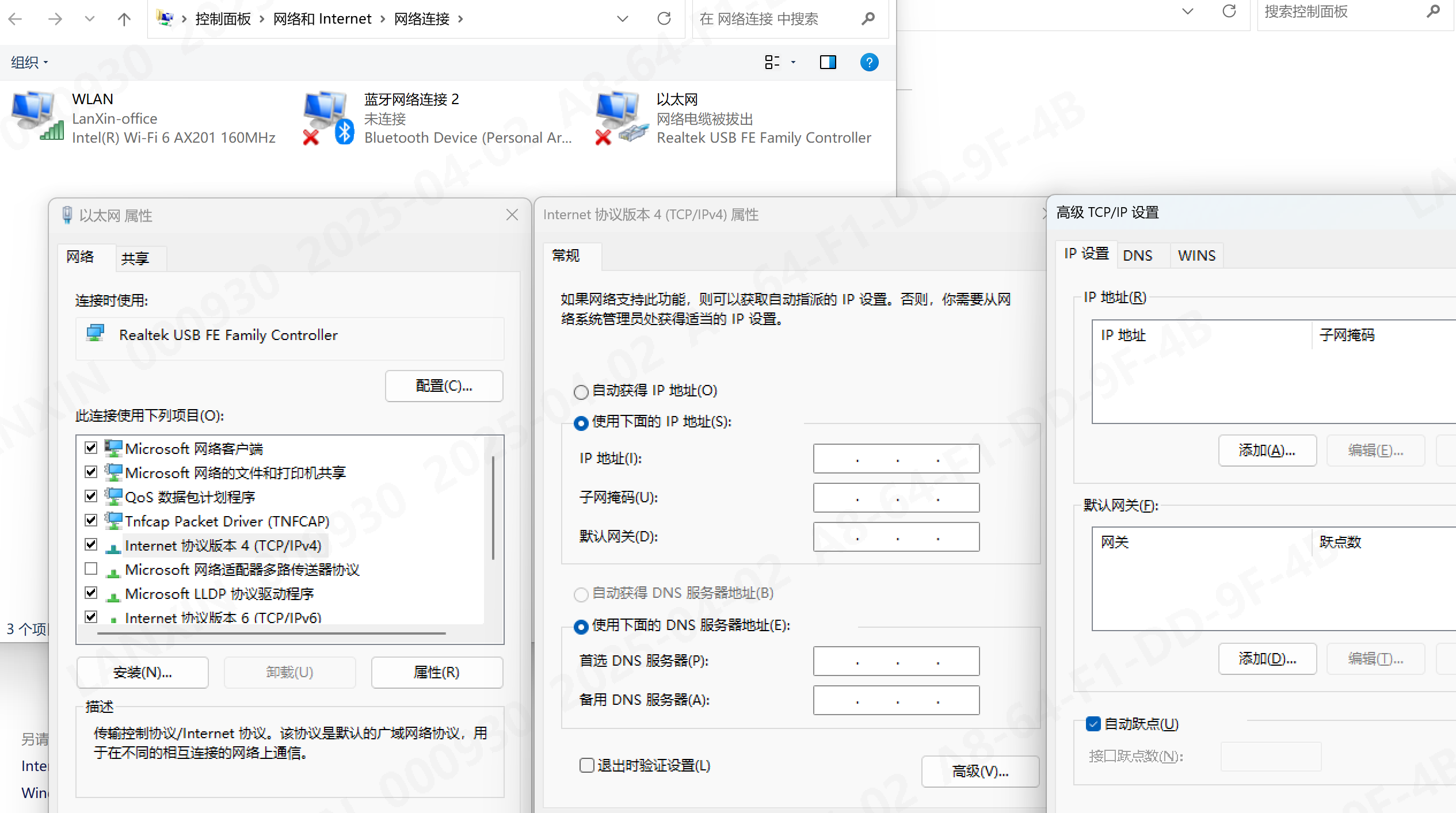Open the 常规 tab in IPv4 properties
Screen dimensions: 1456x813
coord(573,255)
